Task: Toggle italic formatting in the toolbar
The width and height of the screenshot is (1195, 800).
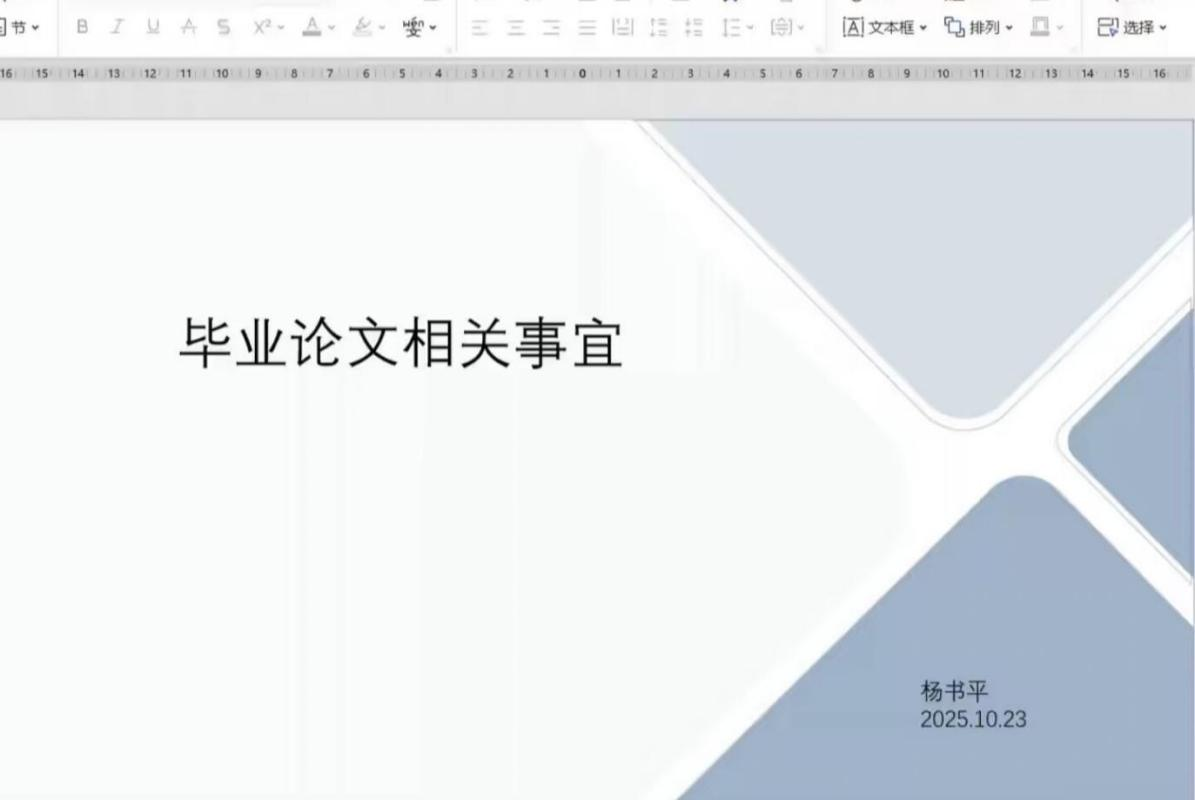Action: [x=117, y=27]
